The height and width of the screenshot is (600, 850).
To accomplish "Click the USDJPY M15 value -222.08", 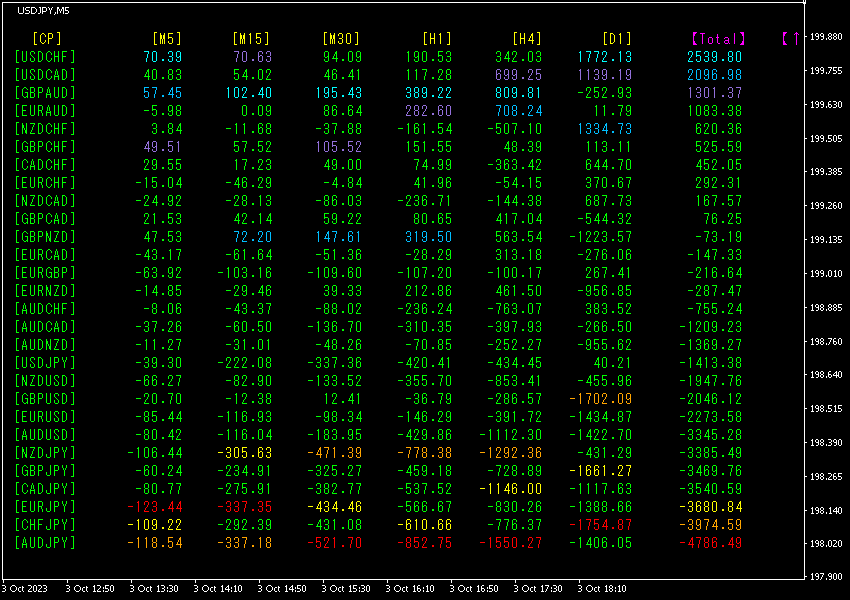I will click(244, 363).
